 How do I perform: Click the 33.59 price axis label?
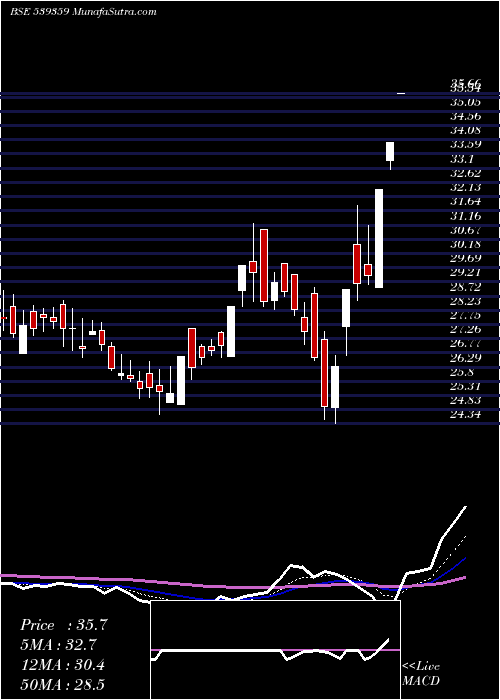coord(465,145)
